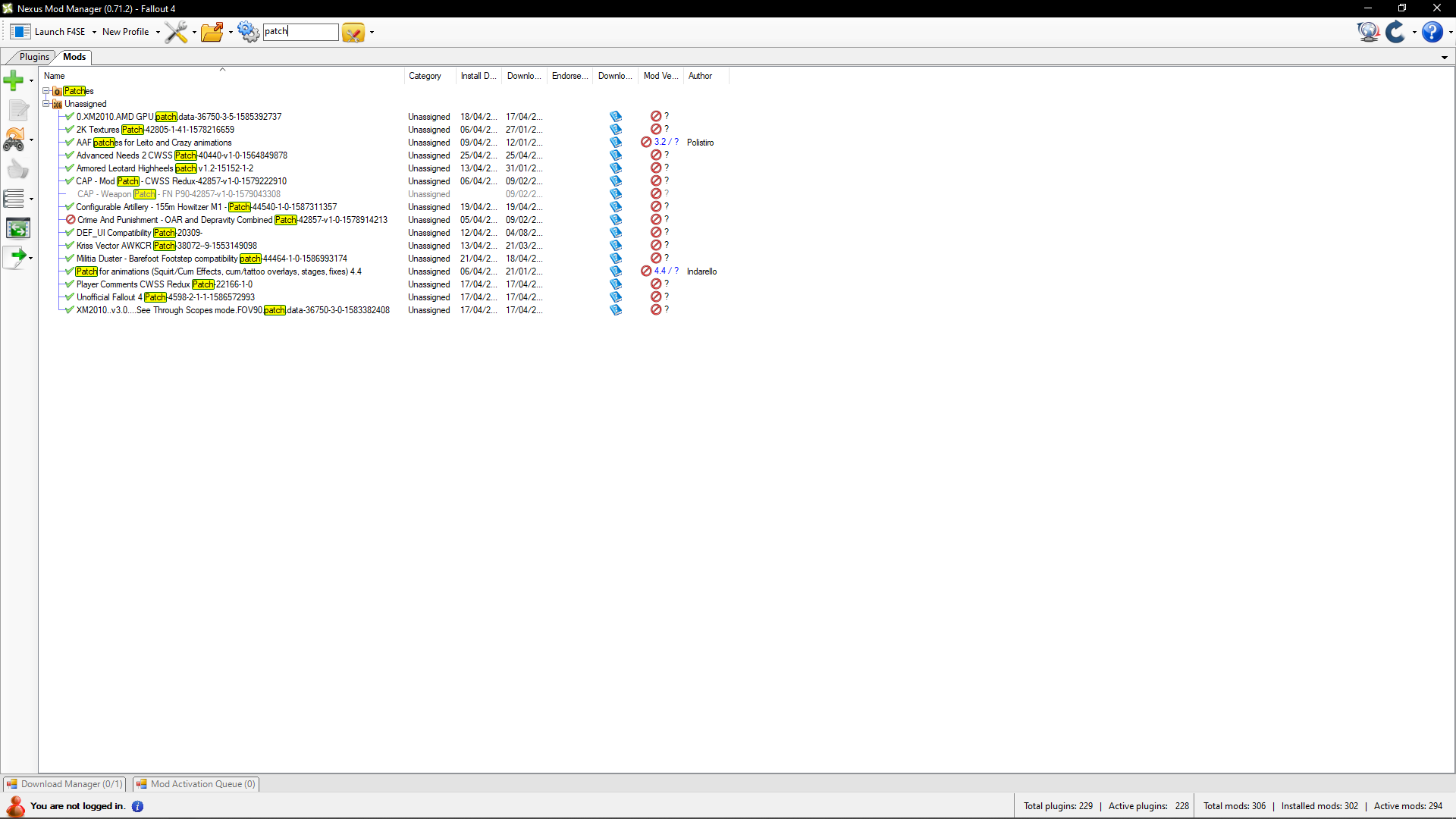Click download icon for 0.XM2010.AMD GPU patch row

616,117
